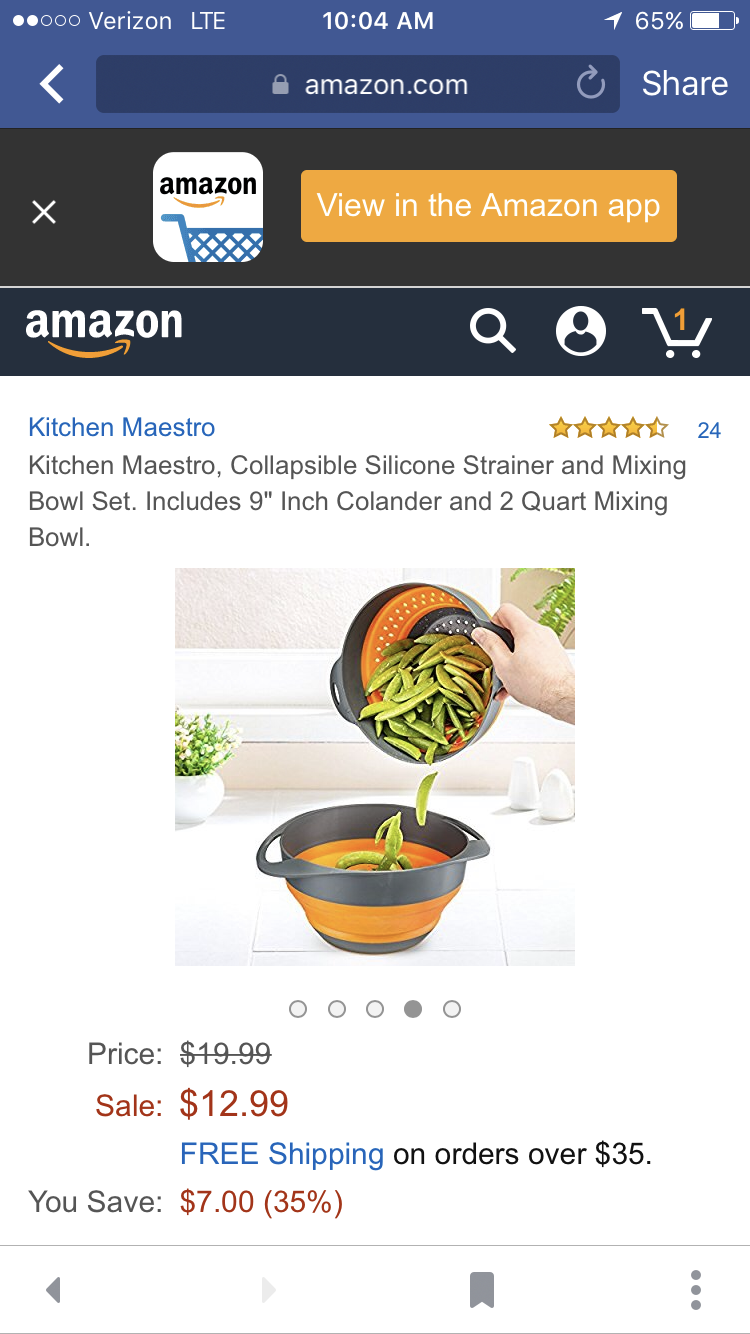750x1334 pixels.
Task: Open the three-dot more options menu
Action: click(696, 1290)
